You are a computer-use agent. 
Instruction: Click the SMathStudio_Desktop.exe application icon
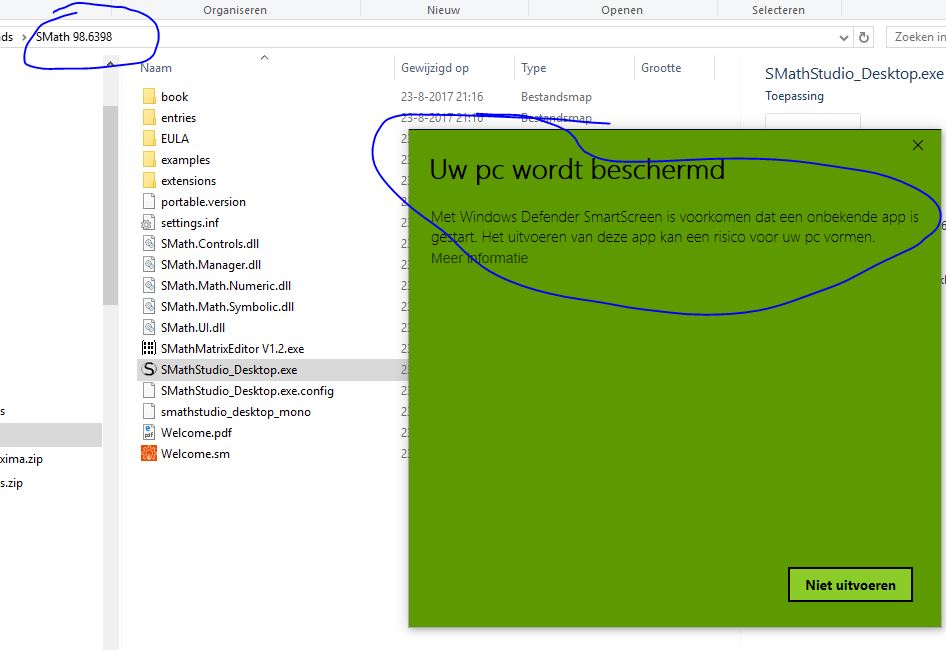click(x=149, y=370)
